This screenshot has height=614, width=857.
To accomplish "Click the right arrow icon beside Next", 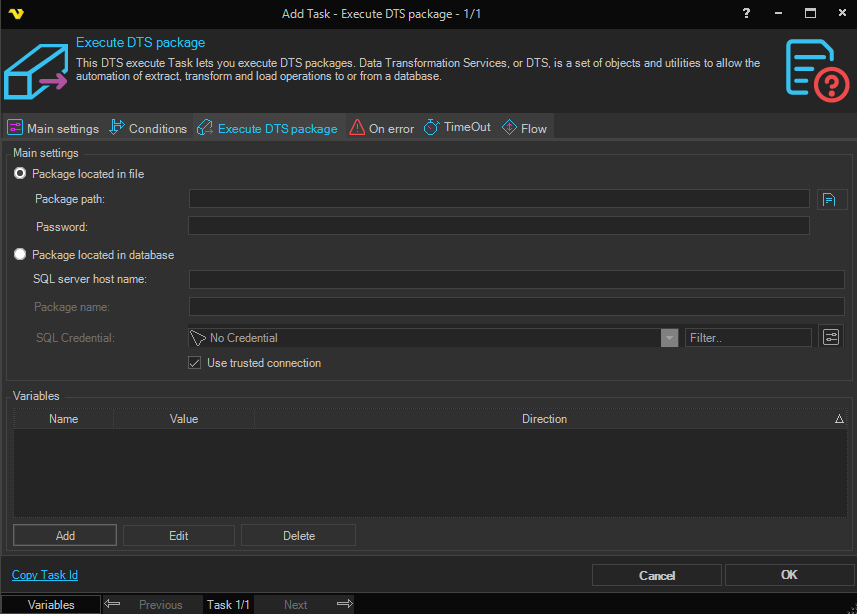I will [344, 604].
